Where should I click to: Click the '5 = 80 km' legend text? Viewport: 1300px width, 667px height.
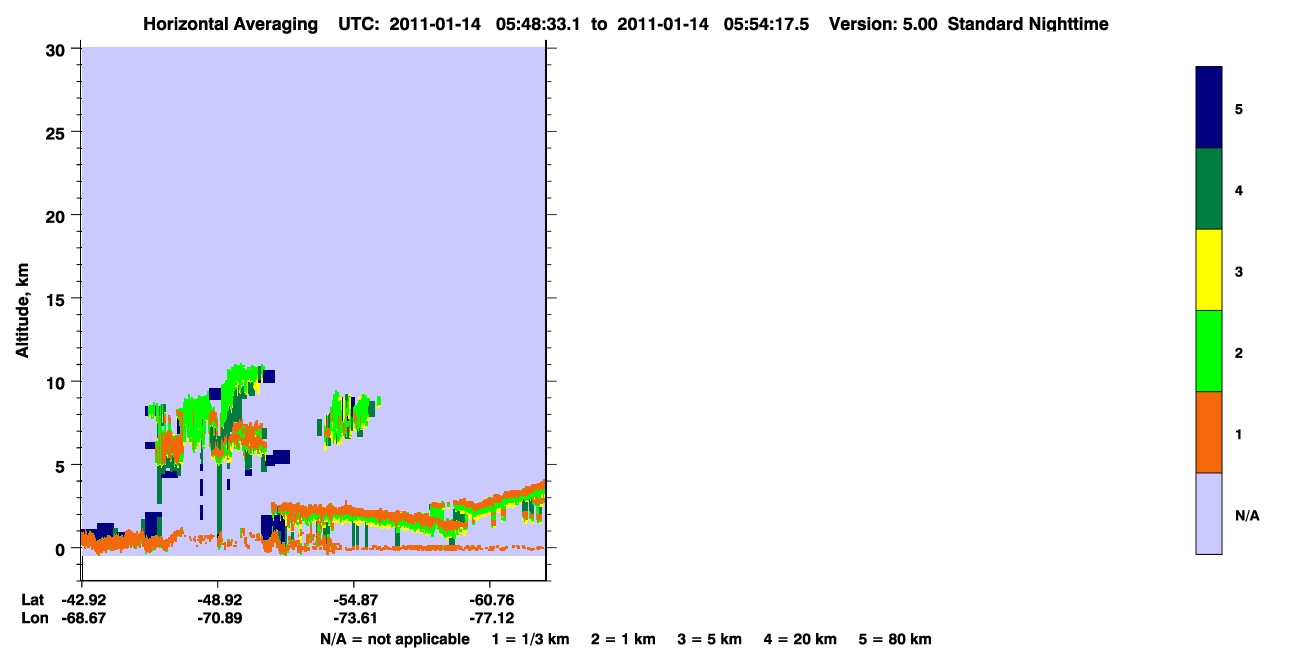(x=895, y=639)
